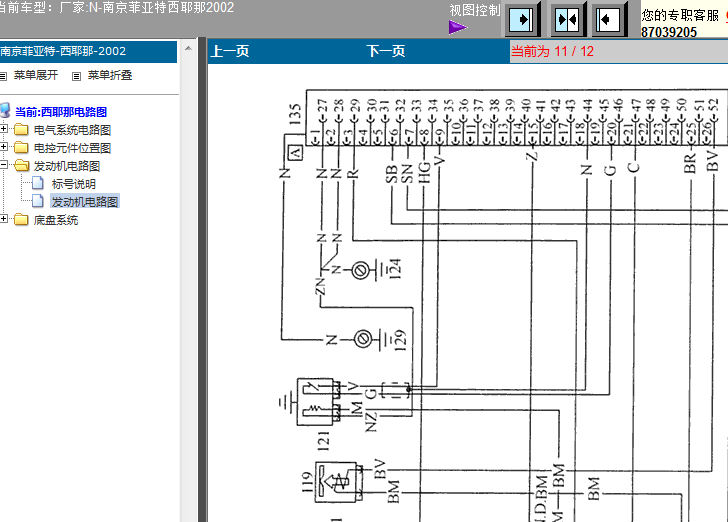
Task: Expand the 底盘系统 tree node
Action: [3, 219]
